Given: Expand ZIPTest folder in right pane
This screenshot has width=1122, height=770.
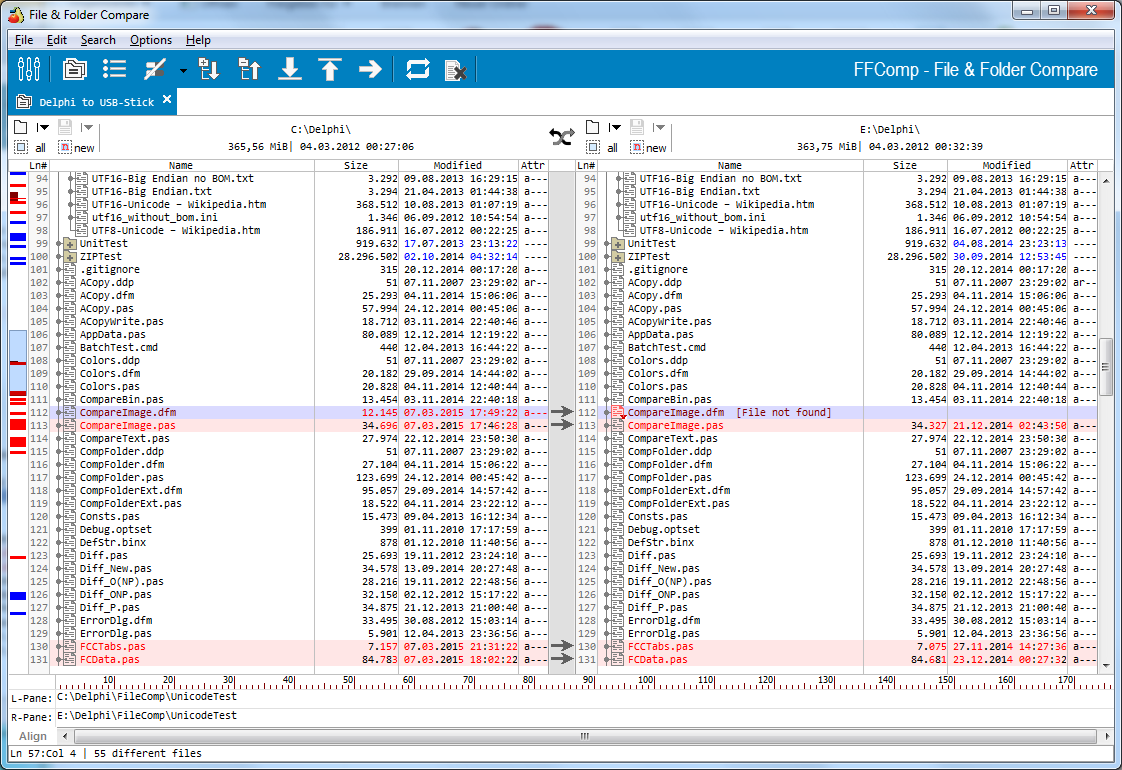Looking at the screenshot, I should 618,257.
